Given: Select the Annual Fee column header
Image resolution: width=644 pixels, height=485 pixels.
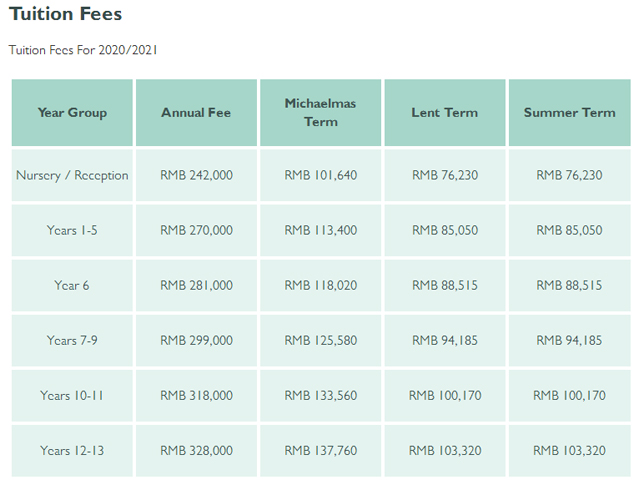Looking at the screenshot, I should coord(196,113).
